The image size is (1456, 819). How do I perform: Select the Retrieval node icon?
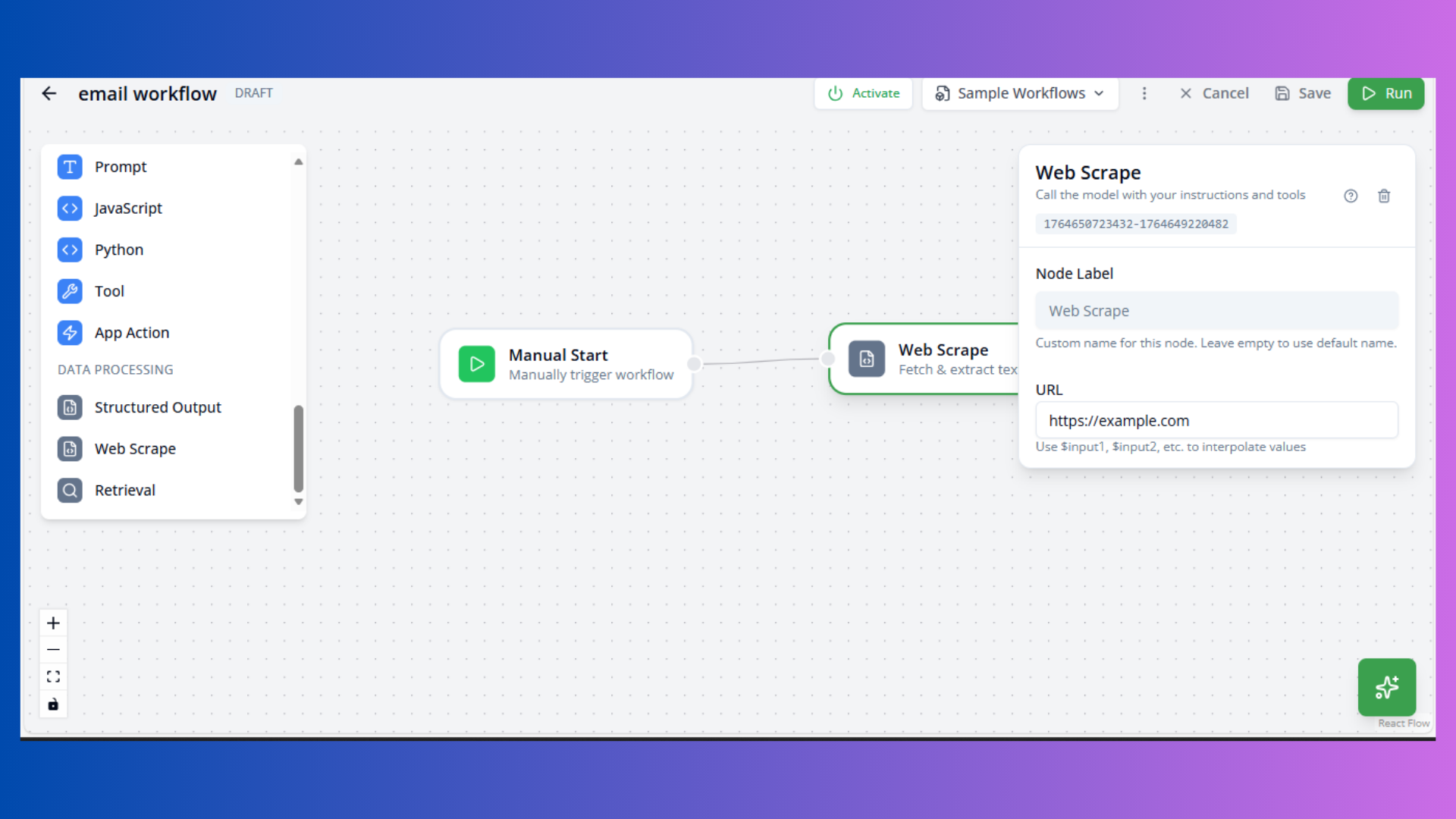[69, 490]
